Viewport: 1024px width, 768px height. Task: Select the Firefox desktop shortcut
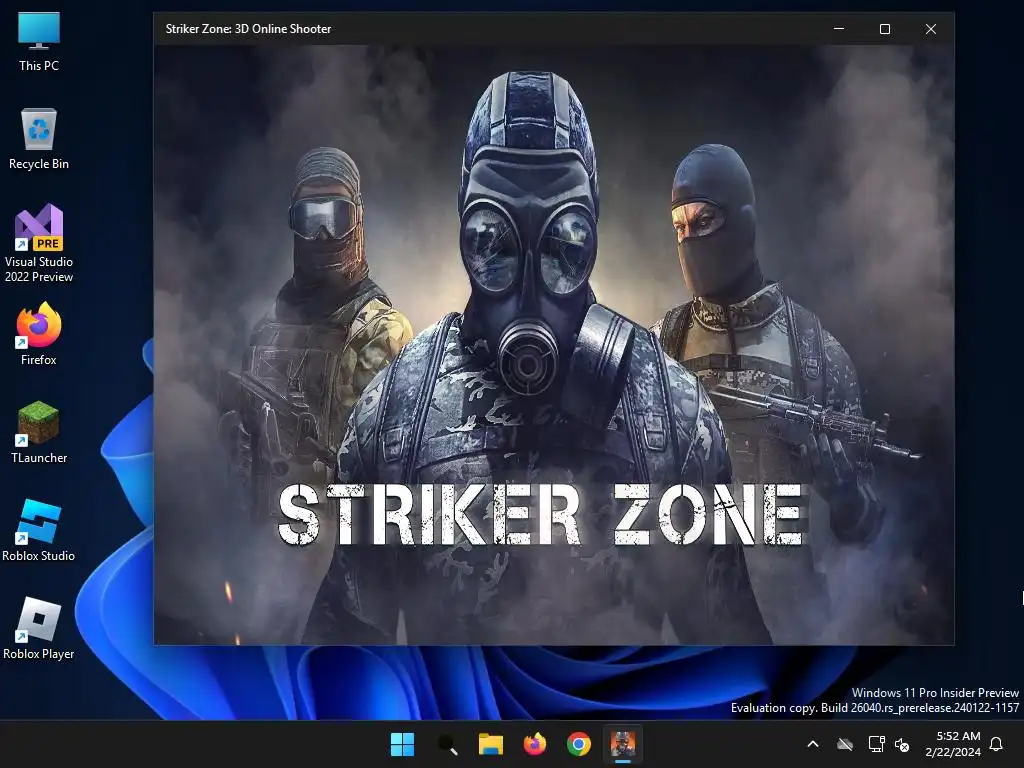pos(39,334)
